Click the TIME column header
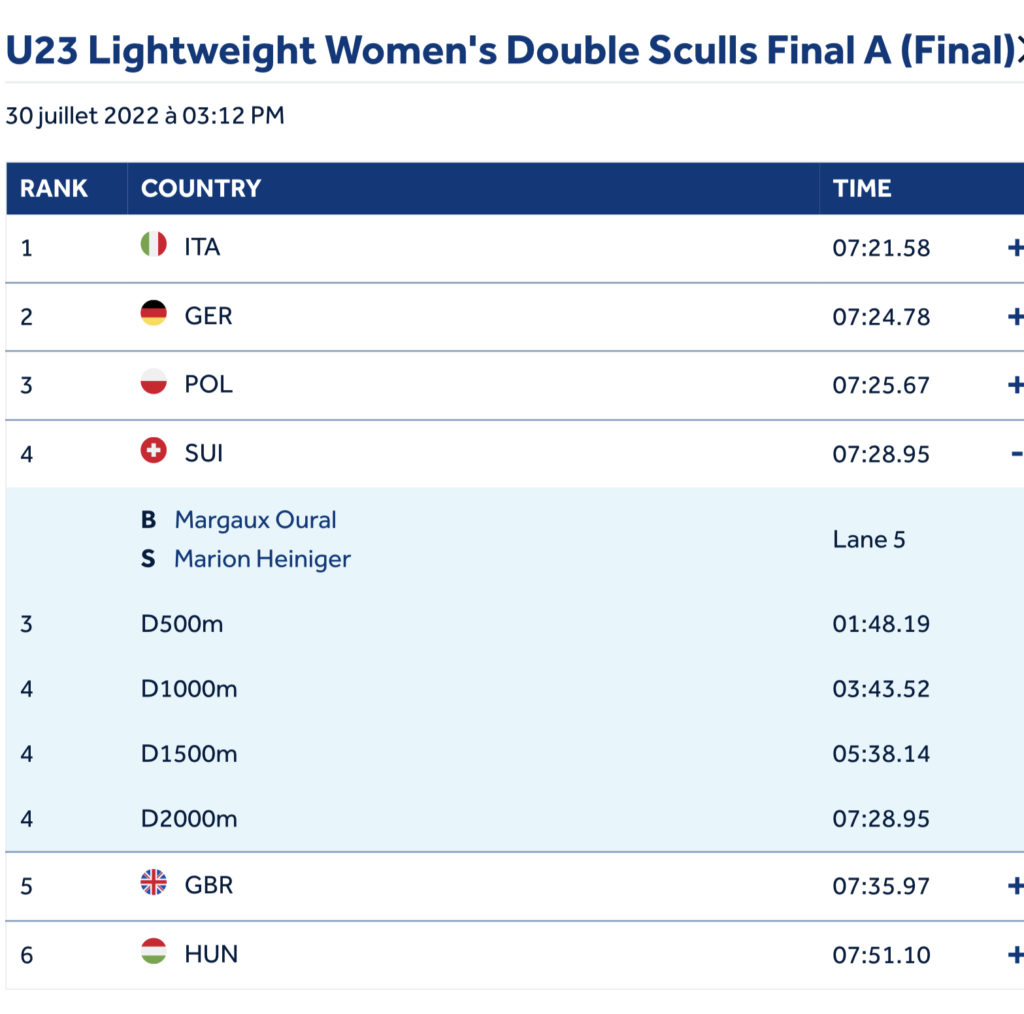Screen dimensions: 1024x1014 pyautogui.click(x=861, y=189)
